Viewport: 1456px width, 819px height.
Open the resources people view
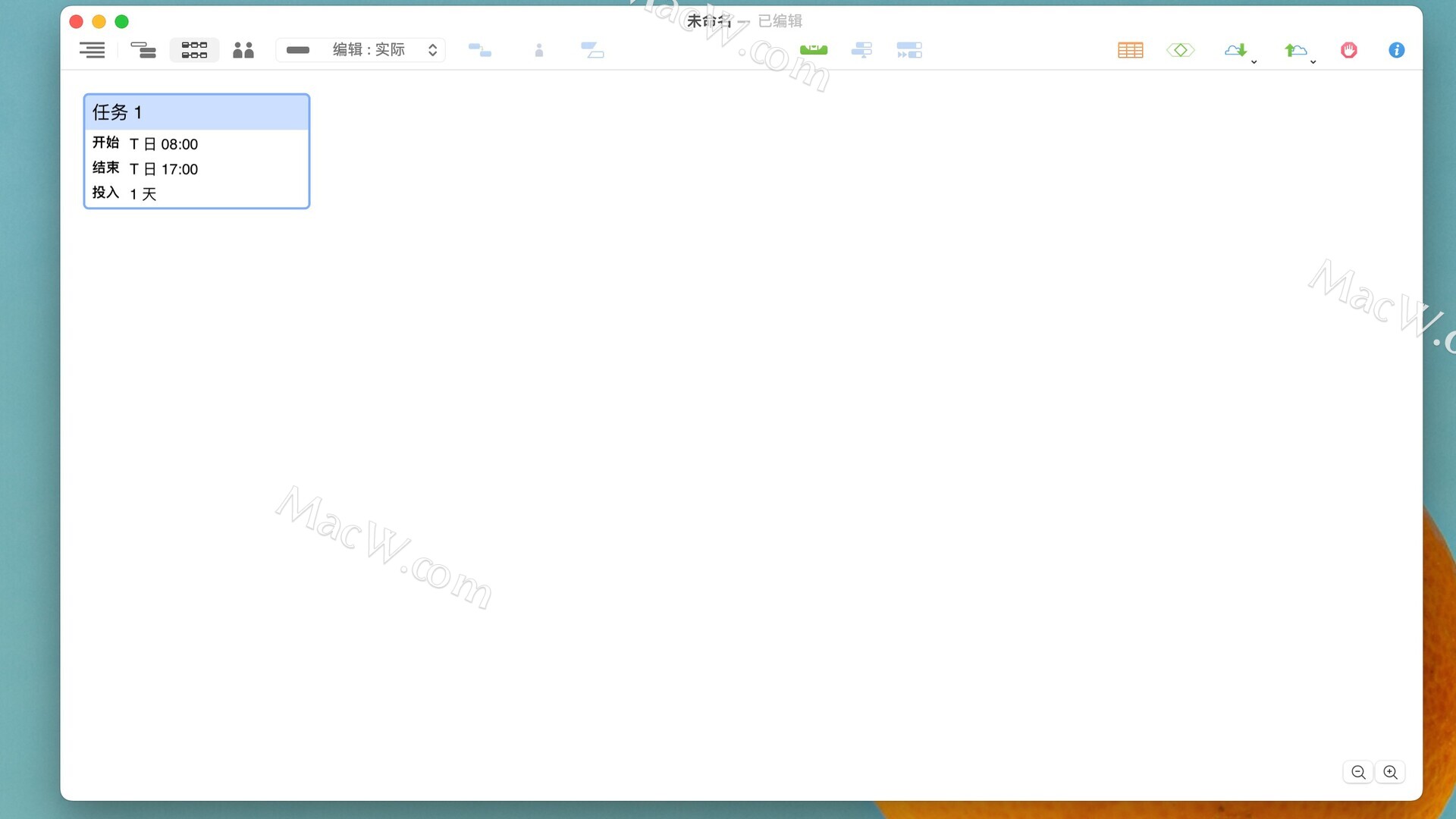pos(243,50)
